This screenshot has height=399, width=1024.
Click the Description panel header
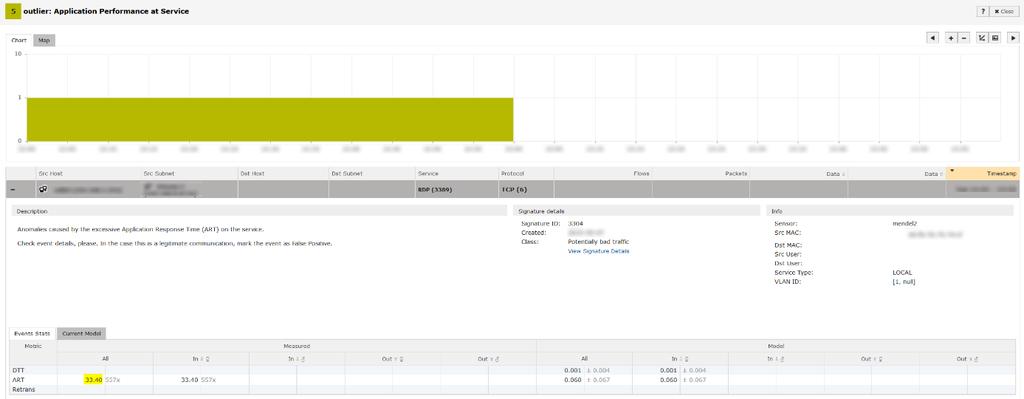259,211
